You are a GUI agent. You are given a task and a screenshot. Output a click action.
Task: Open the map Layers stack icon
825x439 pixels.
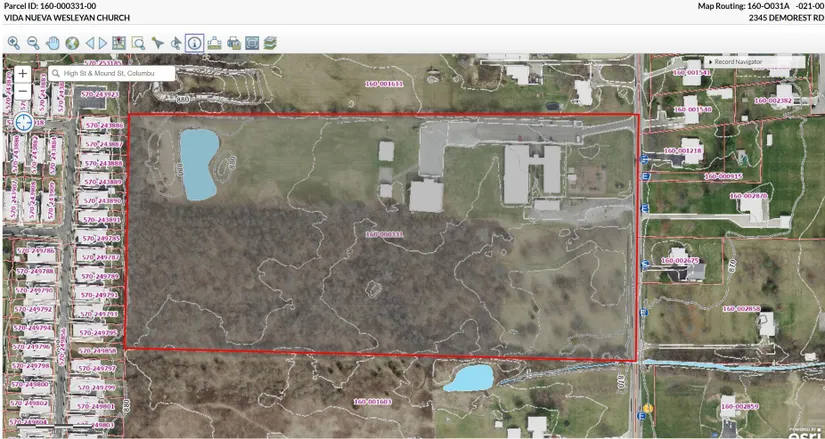click(271, 43)
